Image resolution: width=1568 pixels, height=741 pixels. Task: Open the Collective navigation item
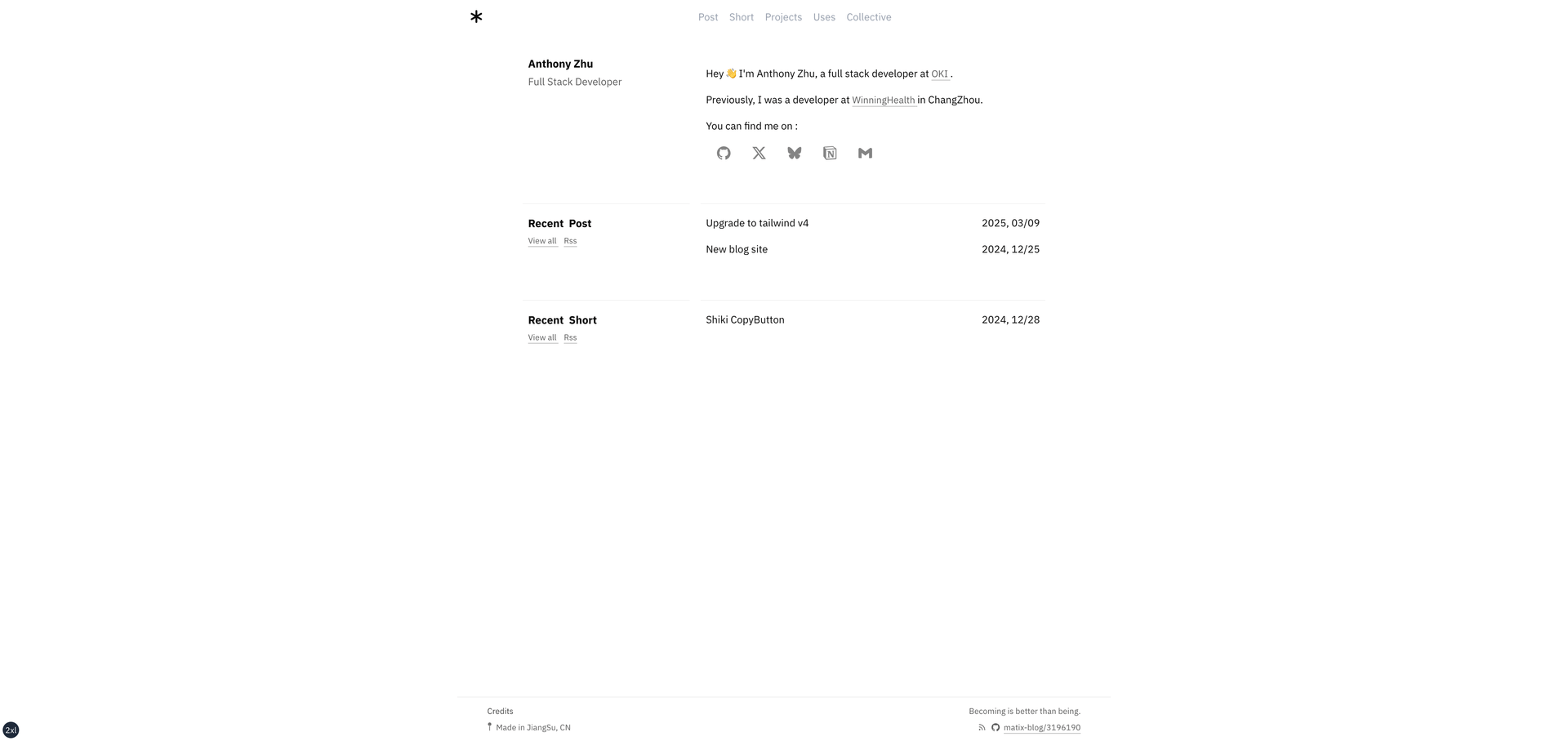click(x=869, y=17)
